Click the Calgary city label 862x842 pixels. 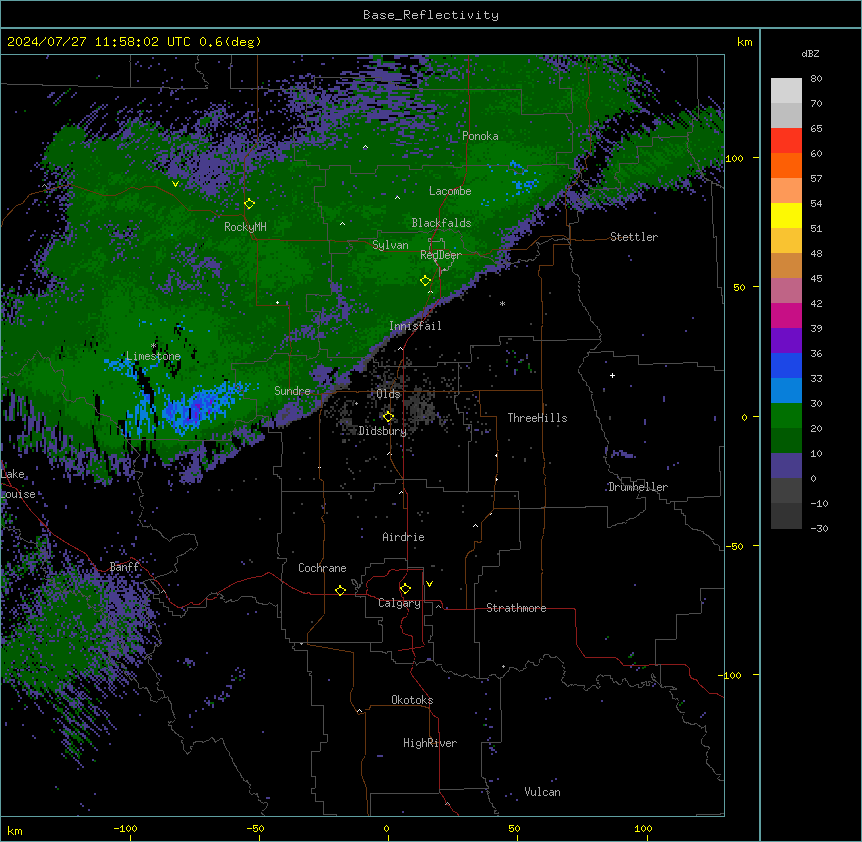[399, 603]
